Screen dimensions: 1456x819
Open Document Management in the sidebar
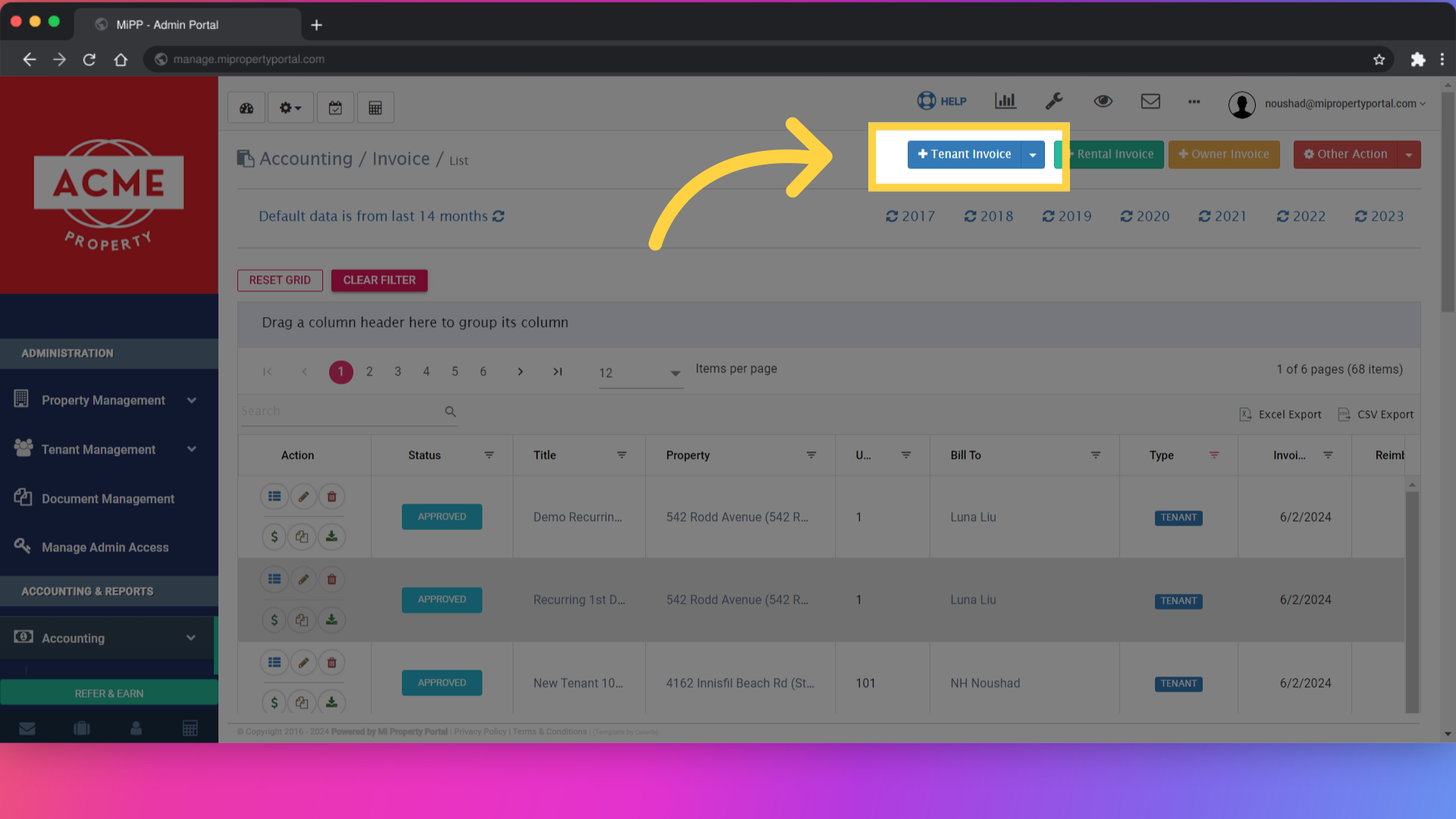pyautogui.click(x=108, y=499)
